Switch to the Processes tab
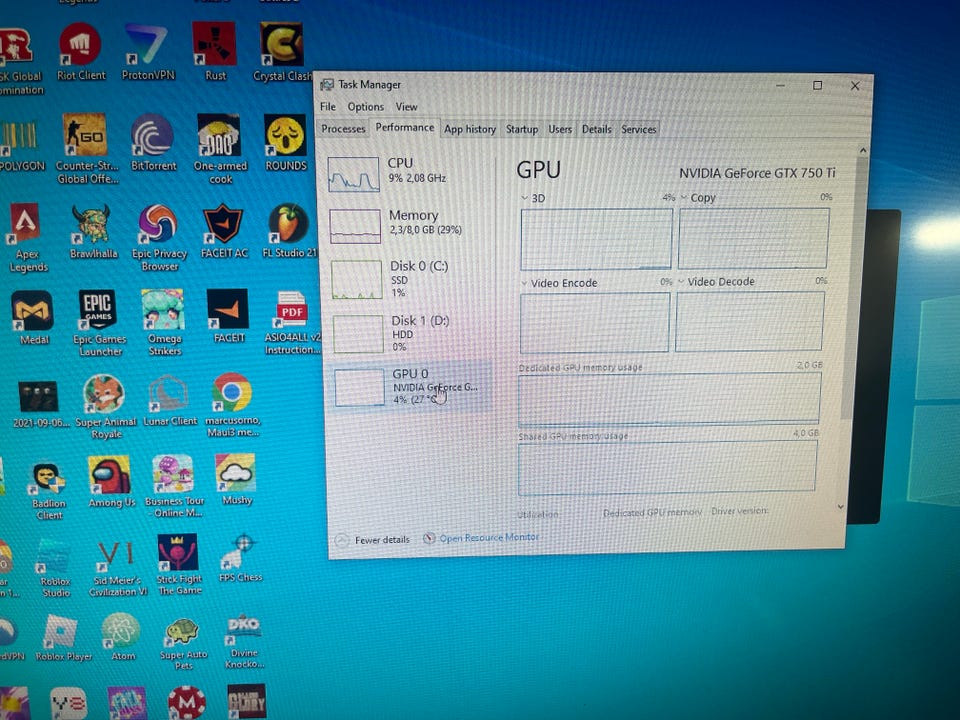The image size is (960, 720). click(343, 129)
